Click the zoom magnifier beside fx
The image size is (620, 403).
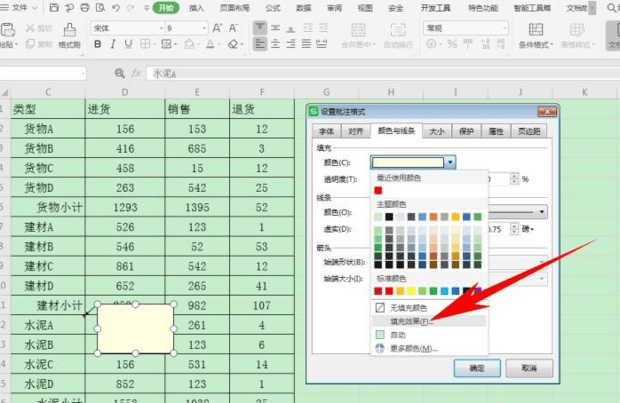pos(119,73)
